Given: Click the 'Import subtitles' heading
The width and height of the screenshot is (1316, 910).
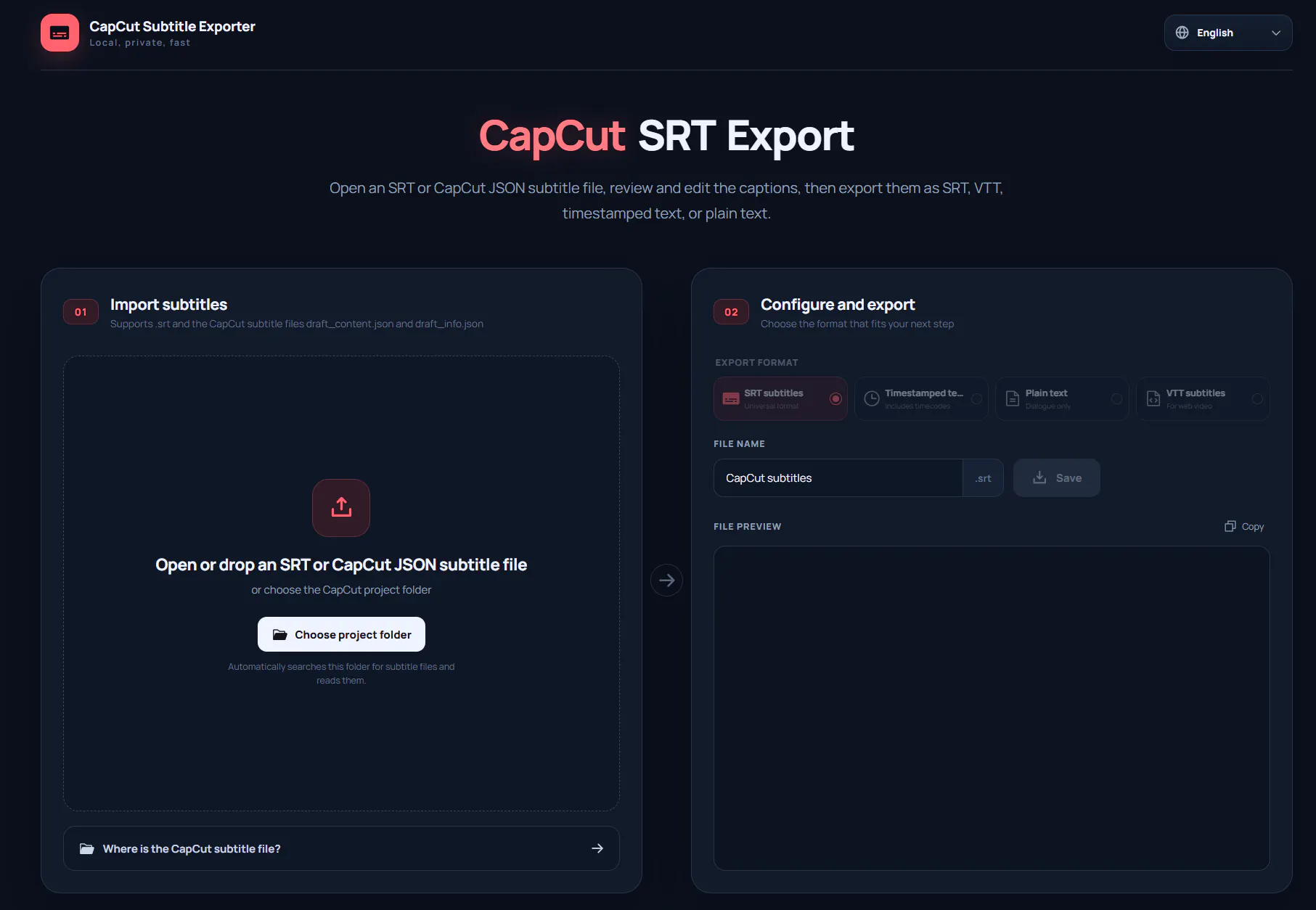Looking at the screenshot, I should 168,305.
